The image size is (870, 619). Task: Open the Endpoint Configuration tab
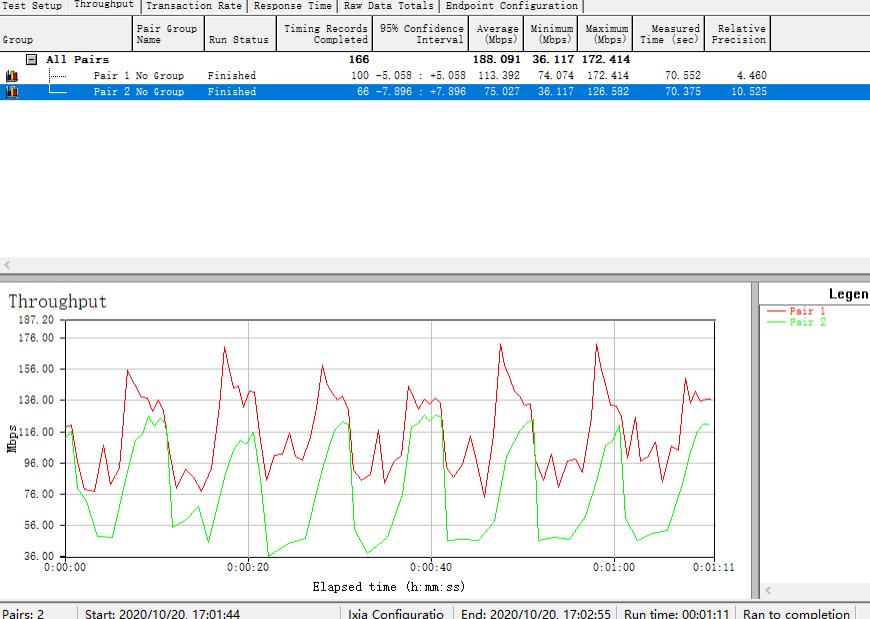tap(511, 6)
